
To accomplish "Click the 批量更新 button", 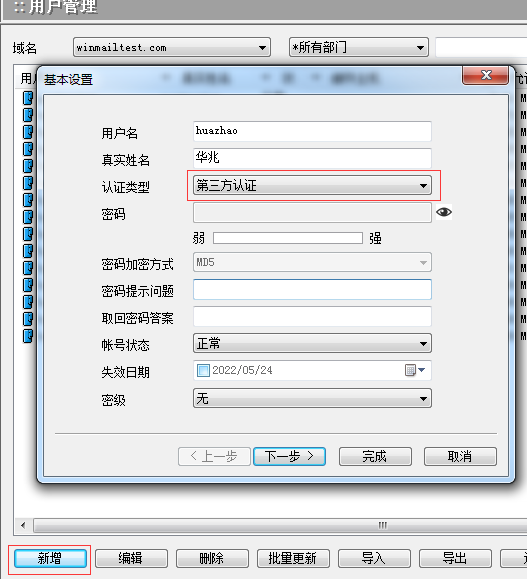I will [293, 558].
